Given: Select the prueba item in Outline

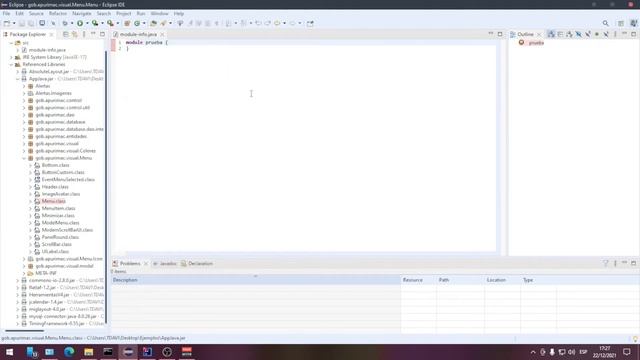Looking at the screenshot, I should pyautogui.click(x=536, y=43).
